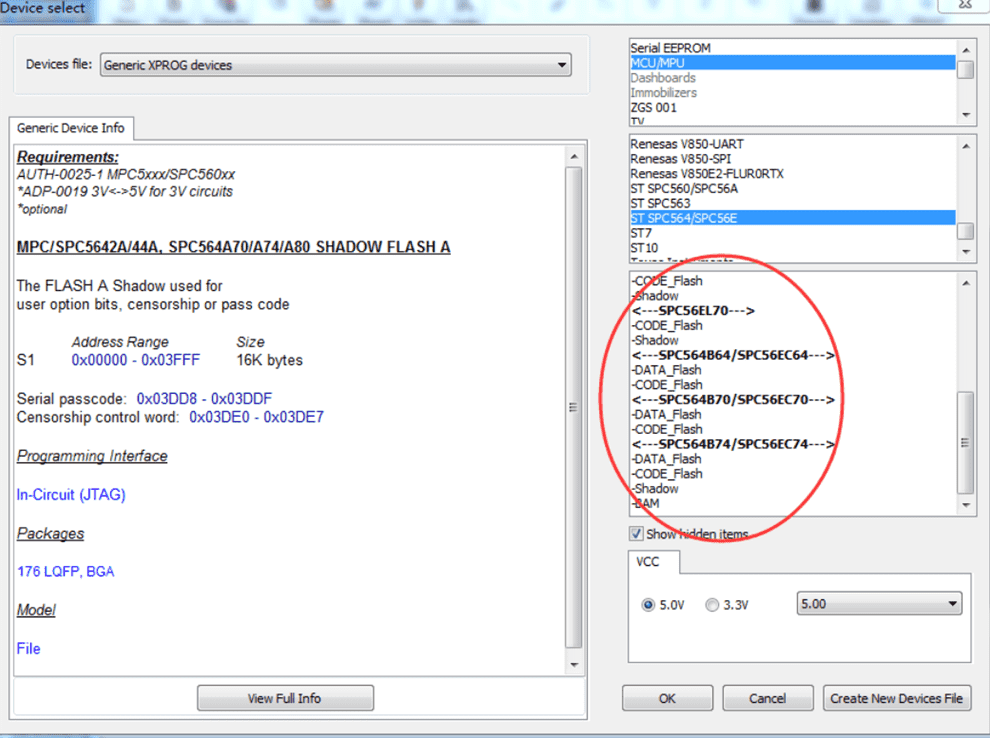
Task: Select DATA_Flash under SPC564B64/SPC56EC64
Action: click(792, 370)
